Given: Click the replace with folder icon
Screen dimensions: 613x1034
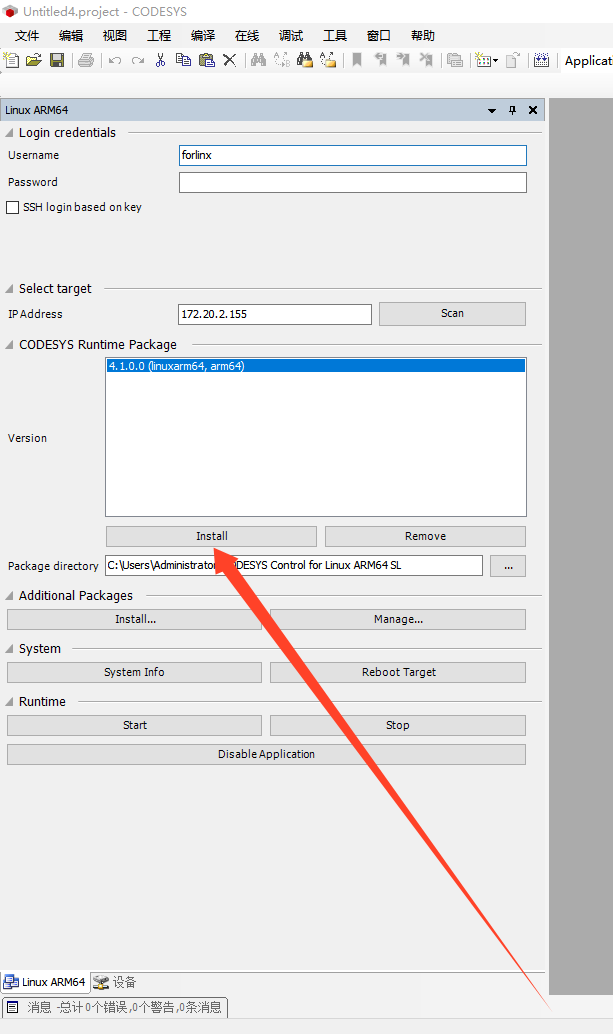Looking at the screenshot, I should tap(328, 60).
